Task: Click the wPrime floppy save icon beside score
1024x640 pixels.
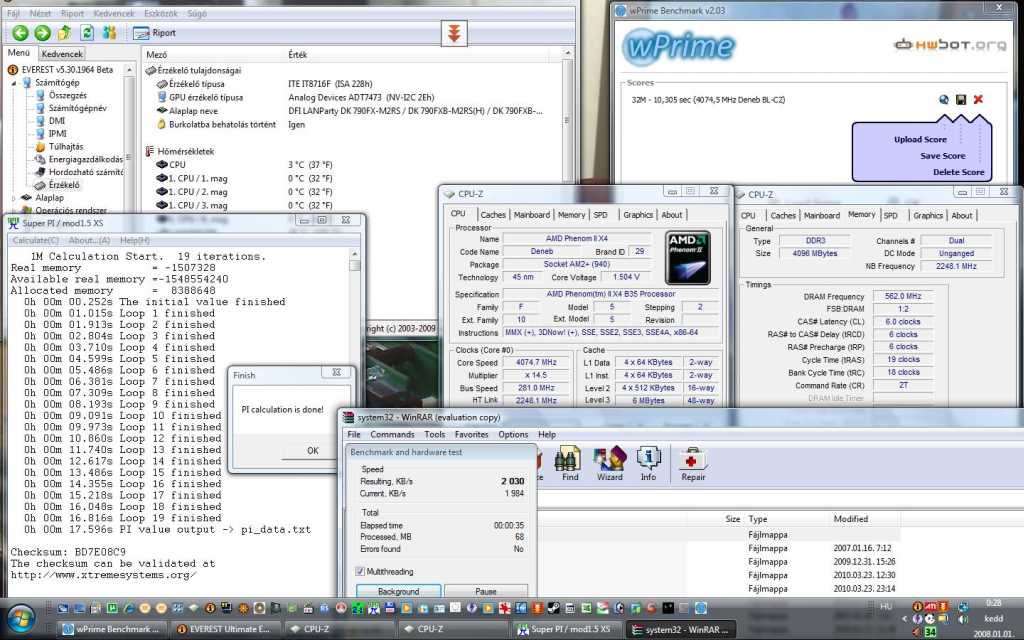Action: coord(961,99)
